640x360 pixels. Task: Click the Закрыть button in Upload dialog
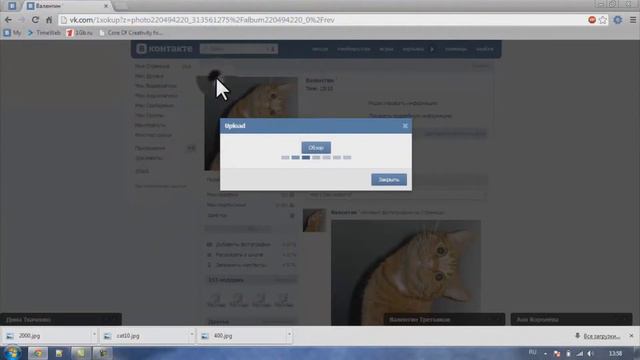coord(389,180)
